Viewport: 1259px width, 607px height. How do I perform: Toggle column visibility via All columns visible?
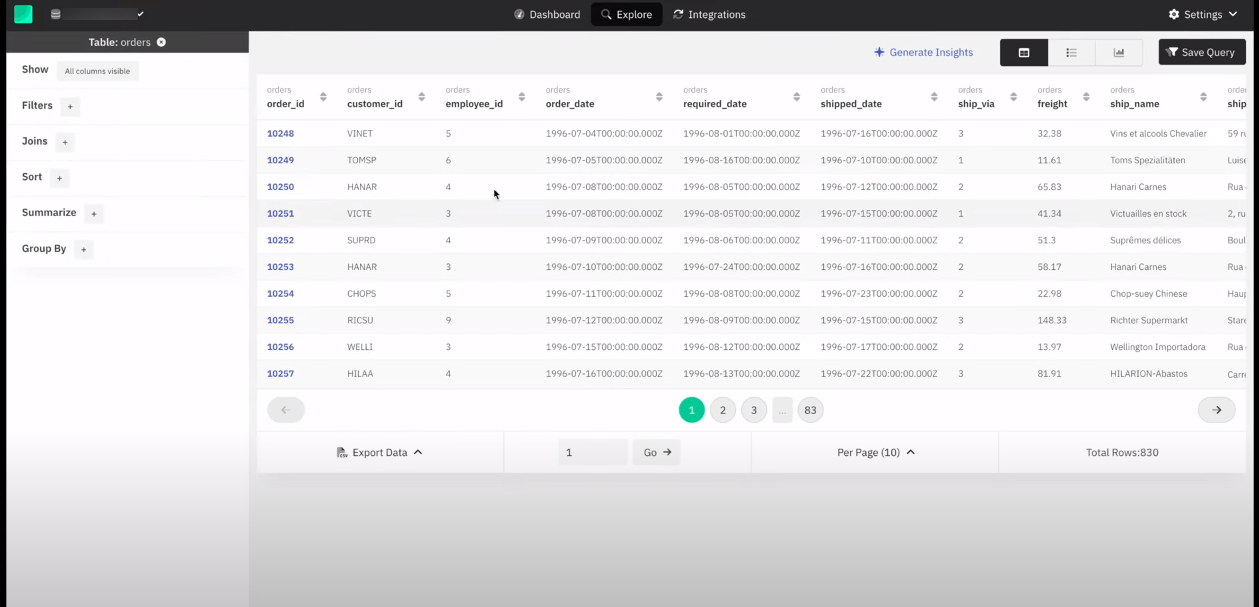tap(97, 70)
